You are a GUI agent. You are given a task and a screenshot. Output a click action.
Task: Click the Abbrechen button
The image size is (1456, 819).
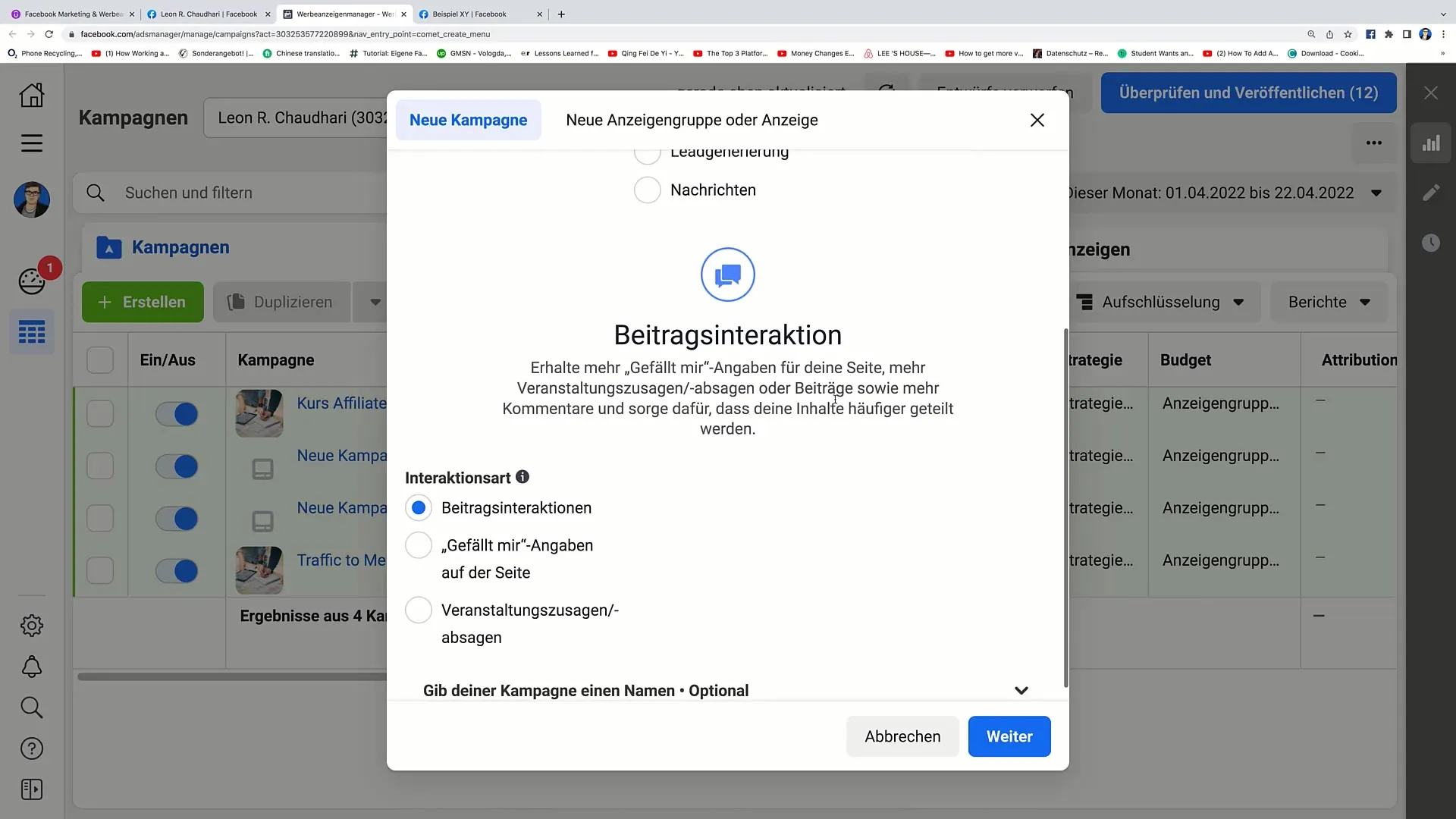pos(902,736)
